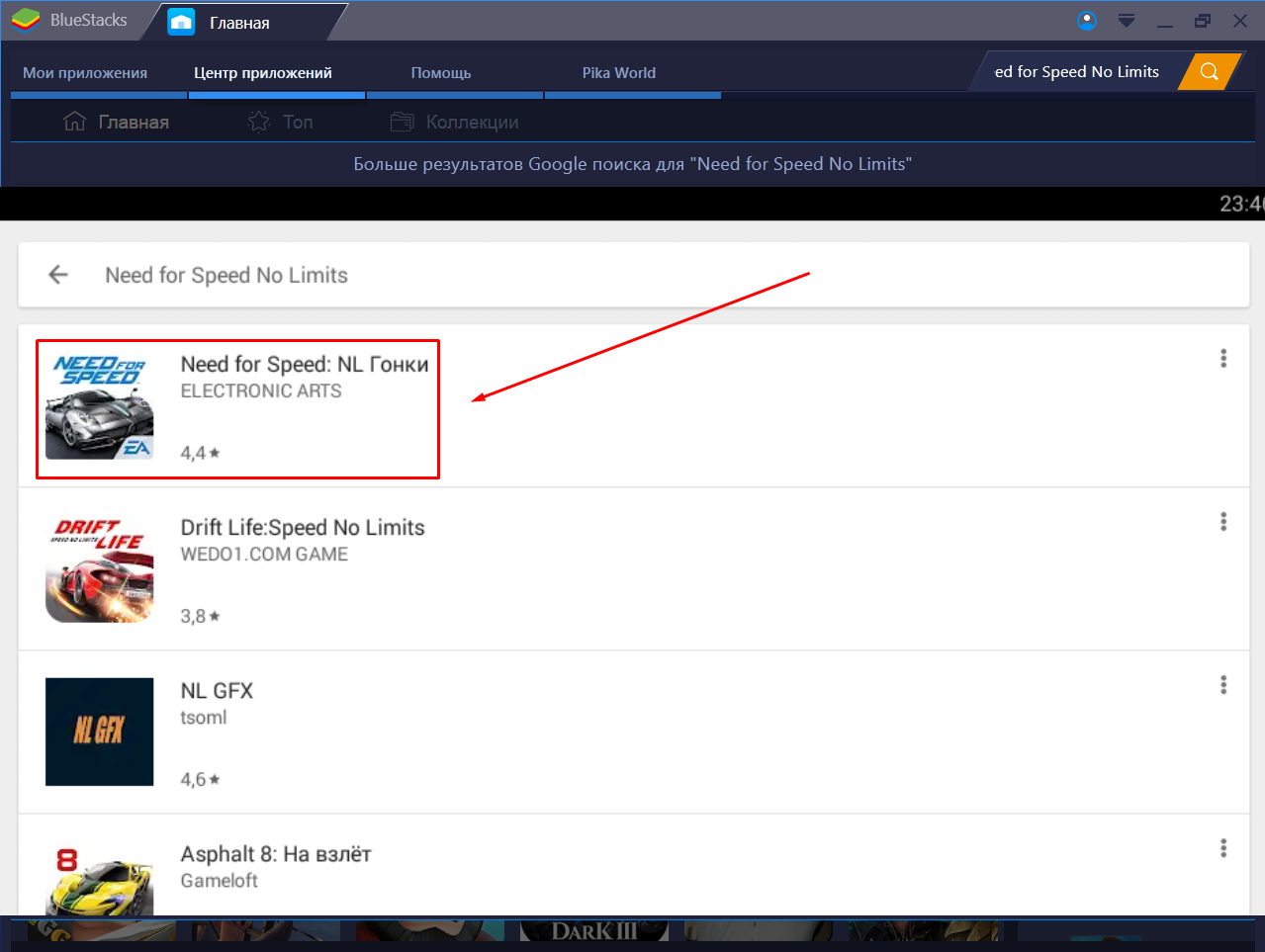Image resolution: width=1265 pixels, height=952 pixels.
Task: Open the user account profile icon
Action: click(x=1087, y=21)
